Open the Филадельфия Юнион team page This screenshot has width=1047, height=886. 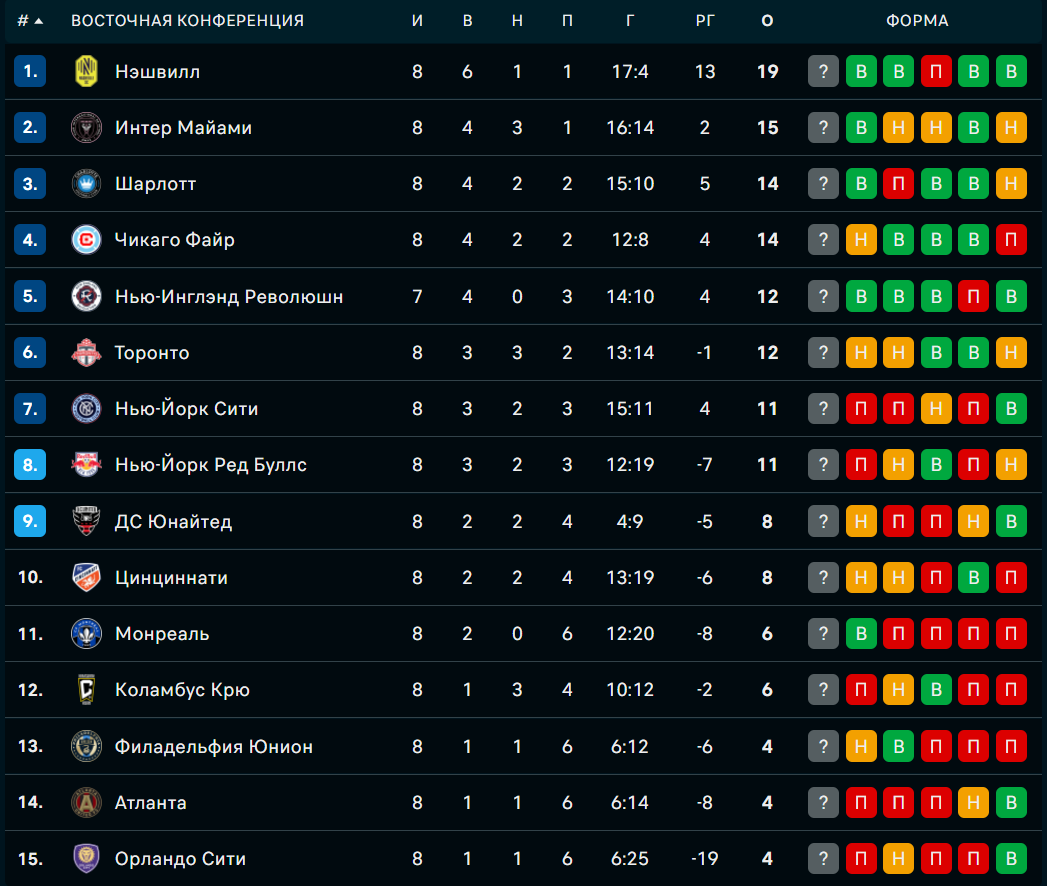(213, 746)
